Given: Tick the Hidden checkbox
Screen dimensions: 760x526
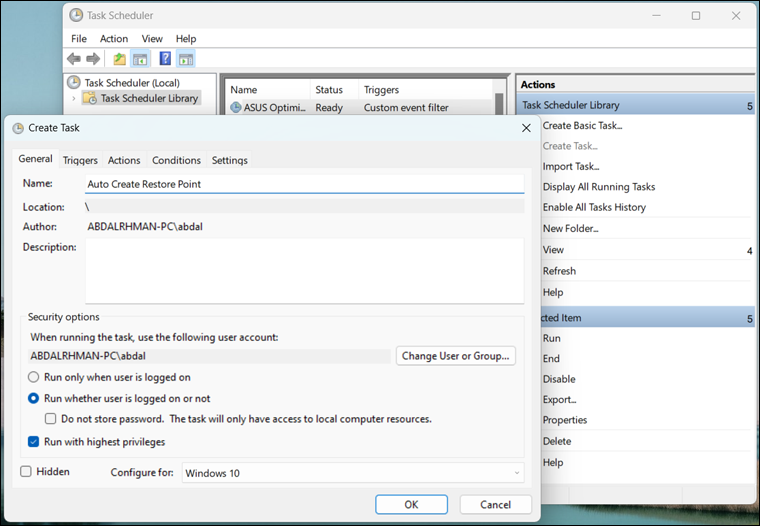Looking at the screenshot, I should (x=26, y=471).
